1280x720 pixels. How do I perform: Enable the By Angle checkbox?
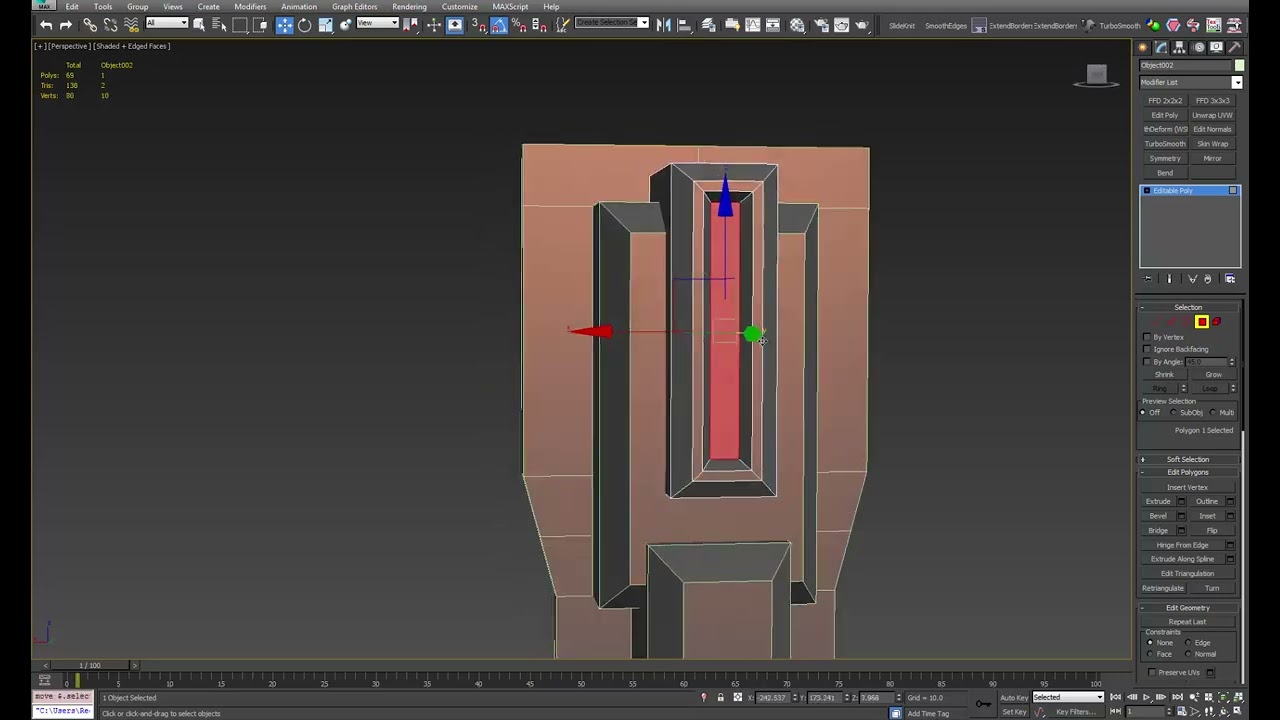1147,361
